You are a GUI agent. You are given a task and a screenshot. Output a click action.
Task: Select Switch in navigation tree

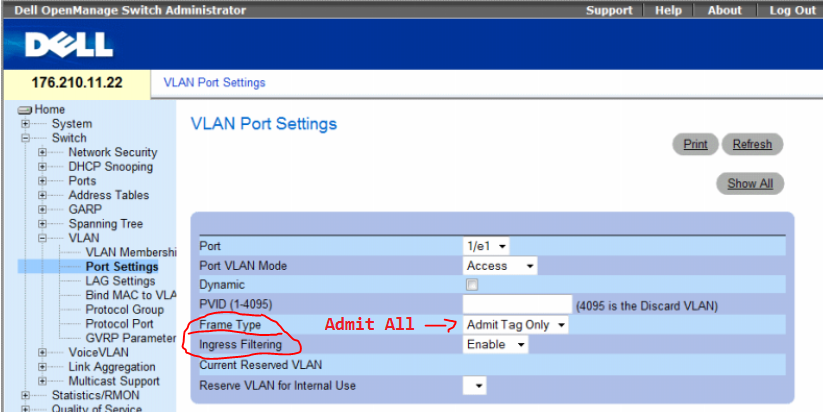(x=69, y=138)
